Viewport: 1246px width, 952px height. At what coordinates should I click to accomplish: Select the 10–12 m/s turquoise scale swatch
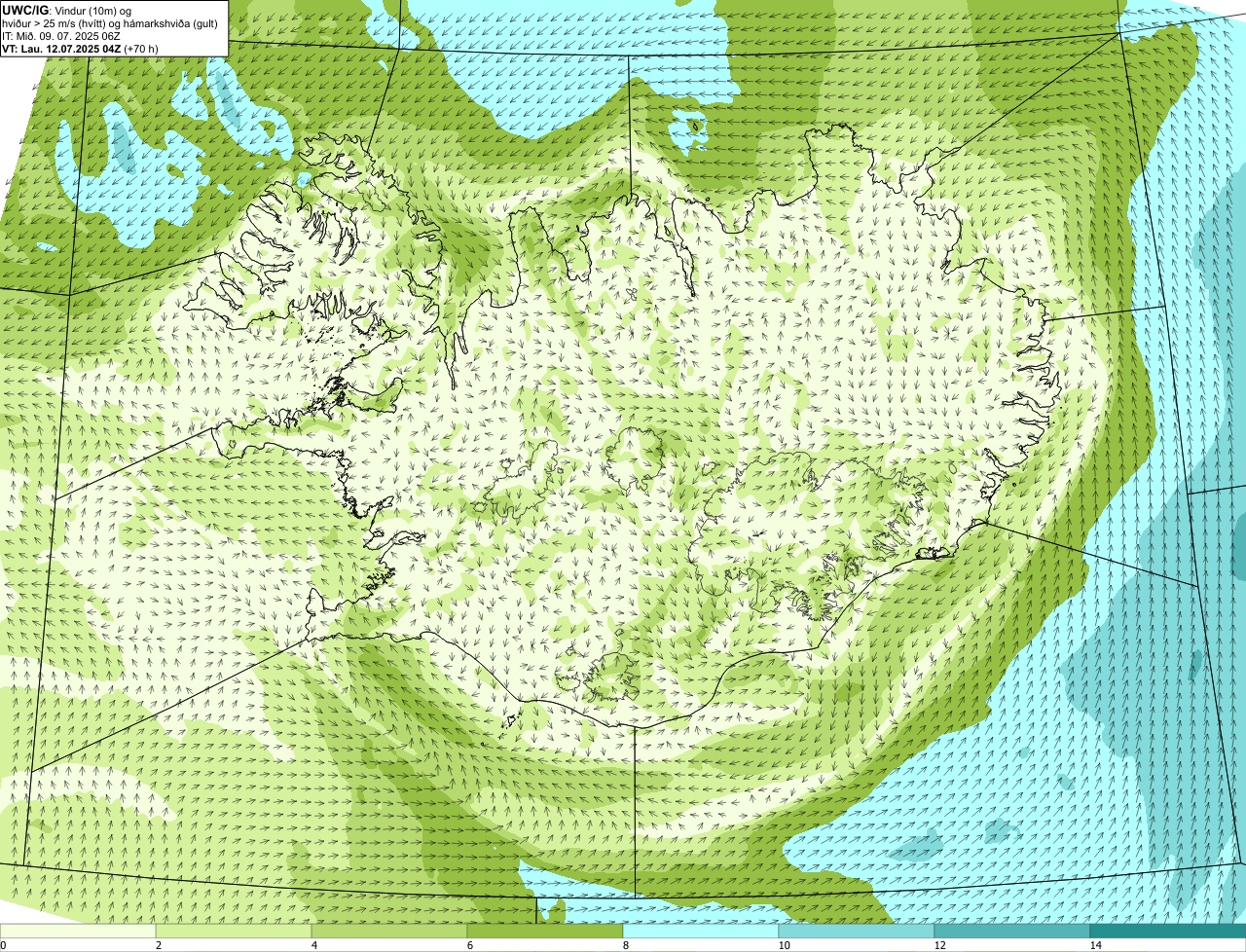[x=857, y=932]
